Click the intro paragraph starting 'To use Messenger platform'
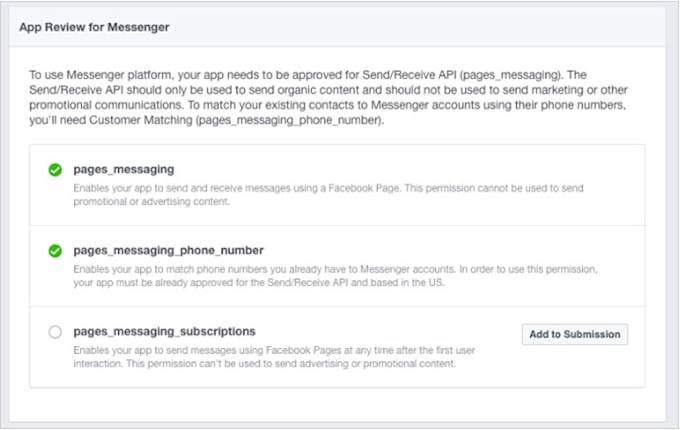The height and width of the screenshot is (430, 680). 328,98
